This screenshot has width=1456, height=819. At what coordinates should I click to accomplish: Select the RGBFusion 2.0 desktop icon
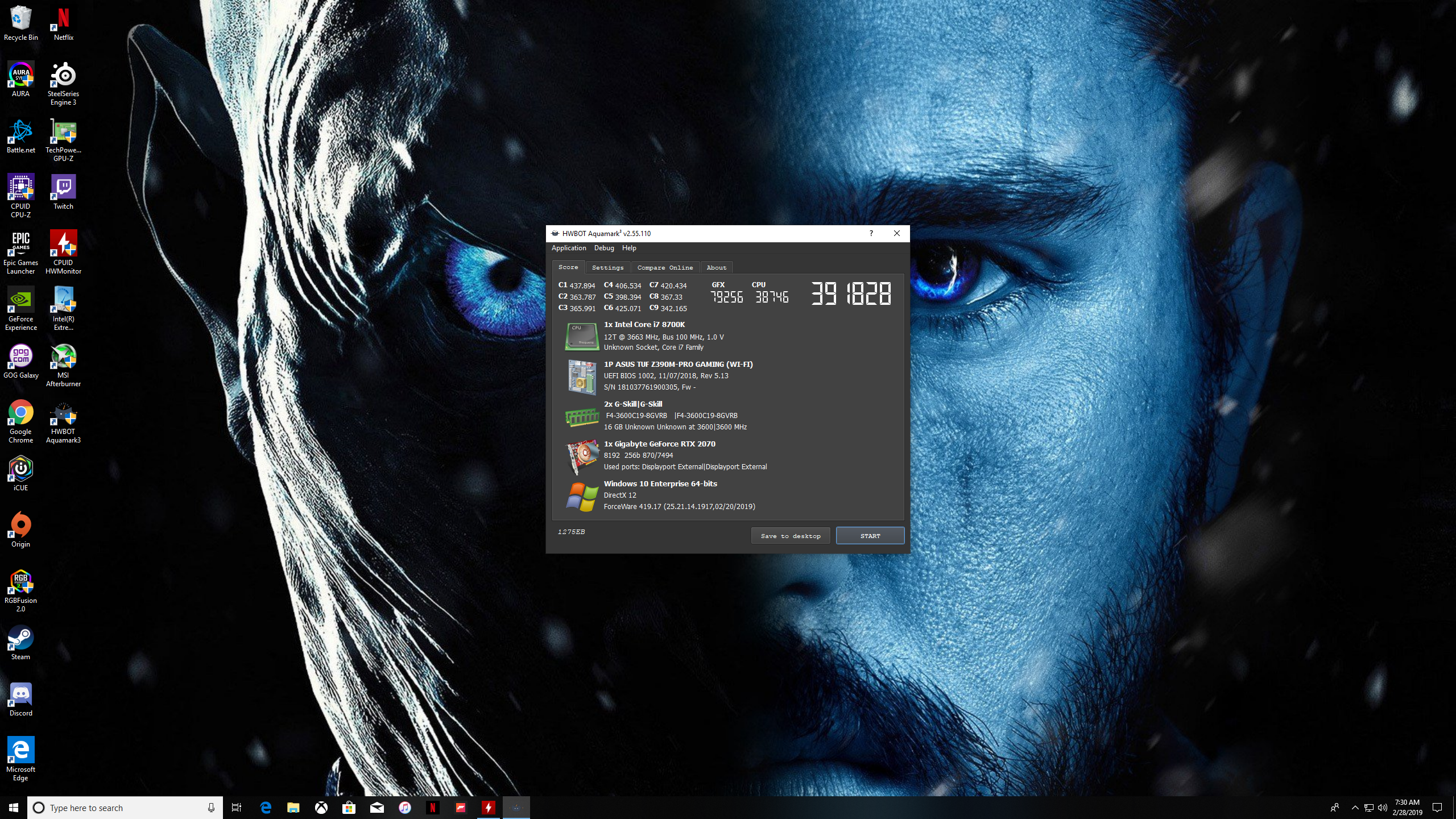point(21,590)
